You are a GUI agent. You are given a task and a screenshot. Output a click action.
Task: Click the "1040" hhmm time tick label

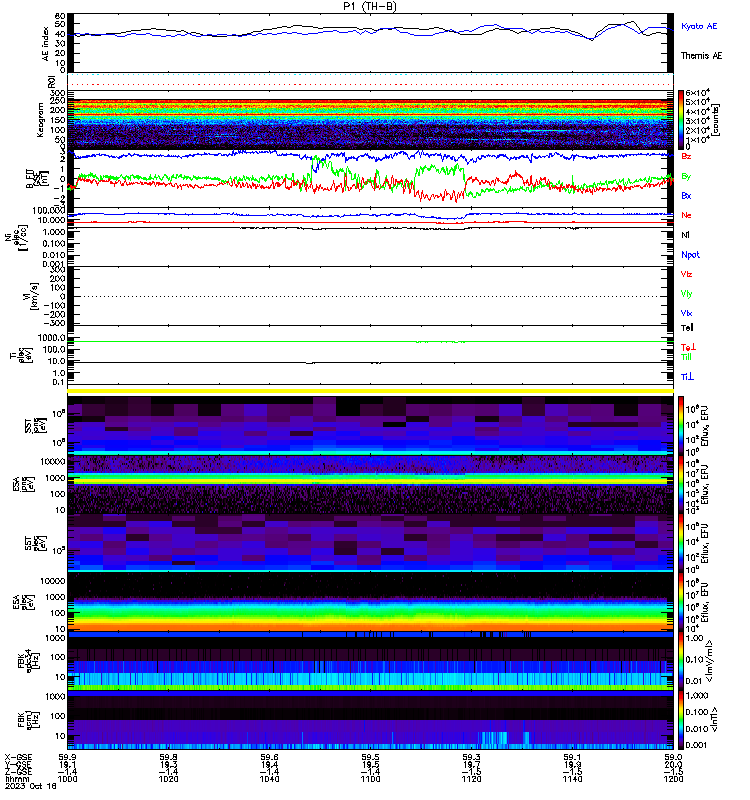click(x=269, y=779)
